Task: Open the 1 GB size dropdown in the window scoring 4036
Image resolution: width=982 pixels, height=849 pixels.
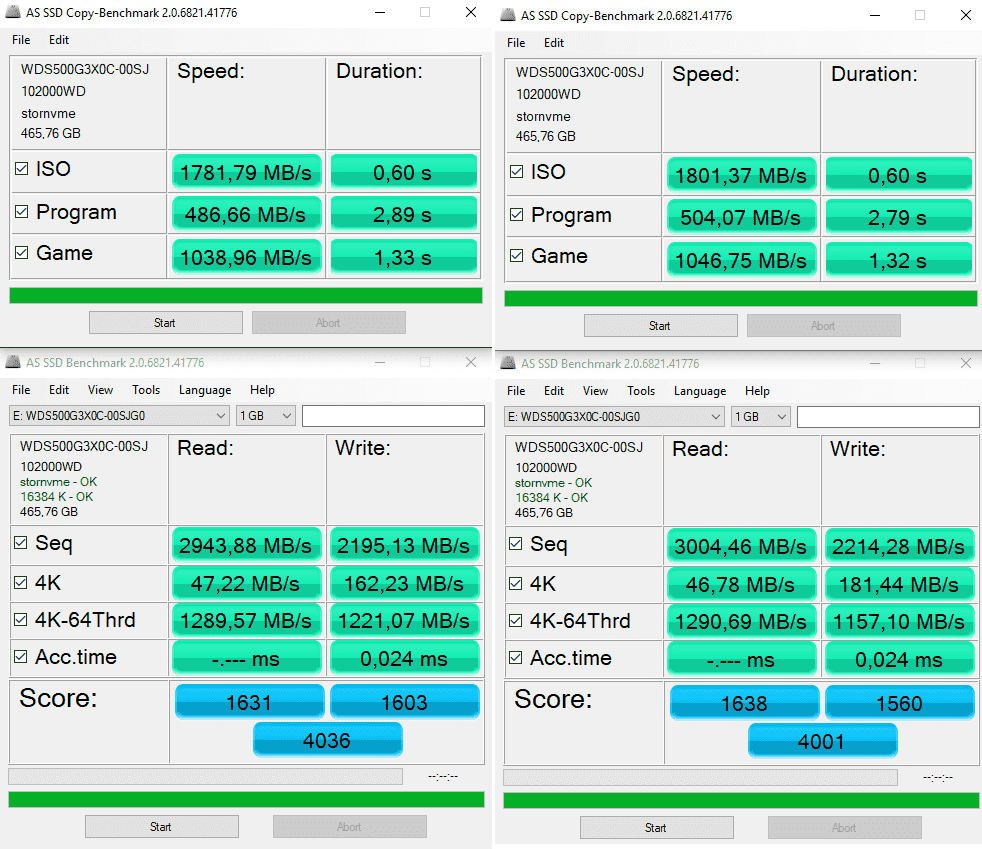Action: pyautogui.click(x=266, y=416)
